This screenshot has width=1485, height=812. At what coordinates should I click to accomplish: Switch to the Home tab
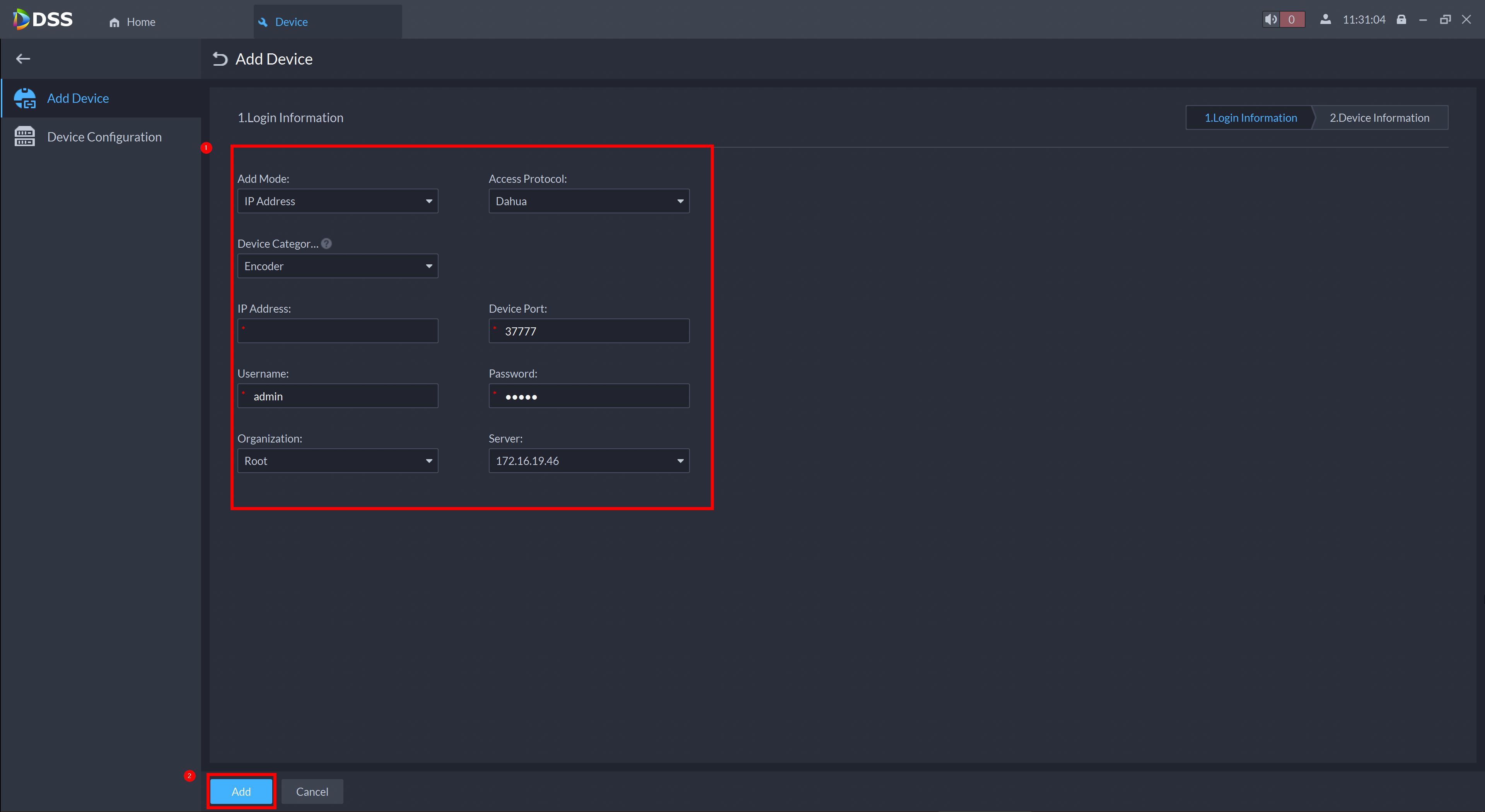[133, 22]
